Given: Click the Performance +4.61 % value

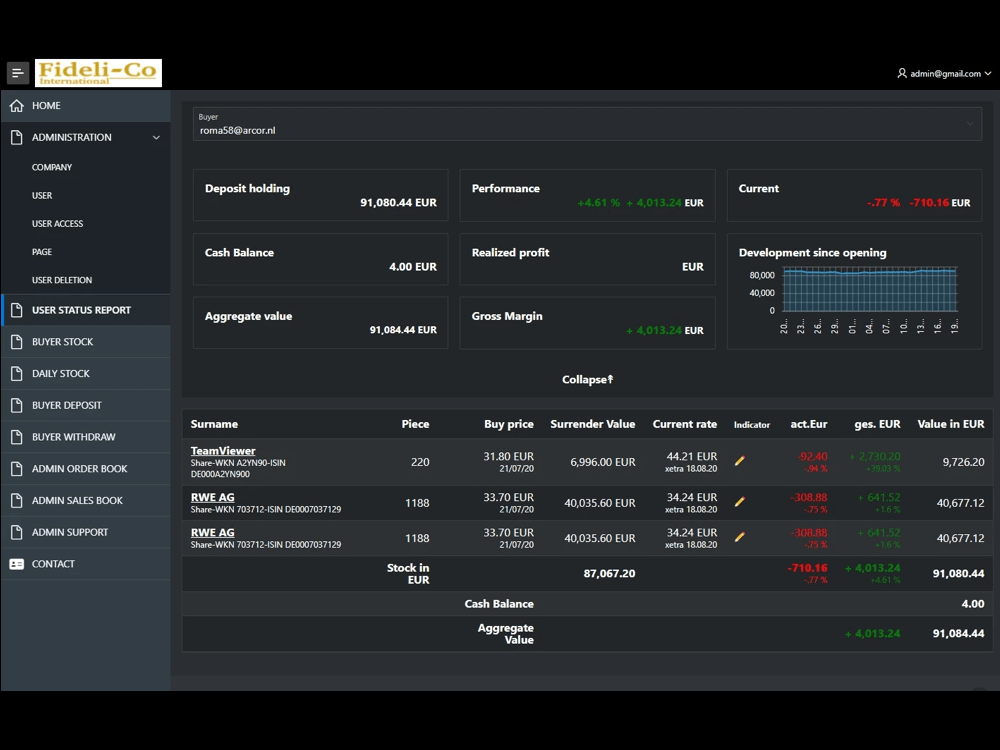Looking at the screenshot, I should point(598,203).
